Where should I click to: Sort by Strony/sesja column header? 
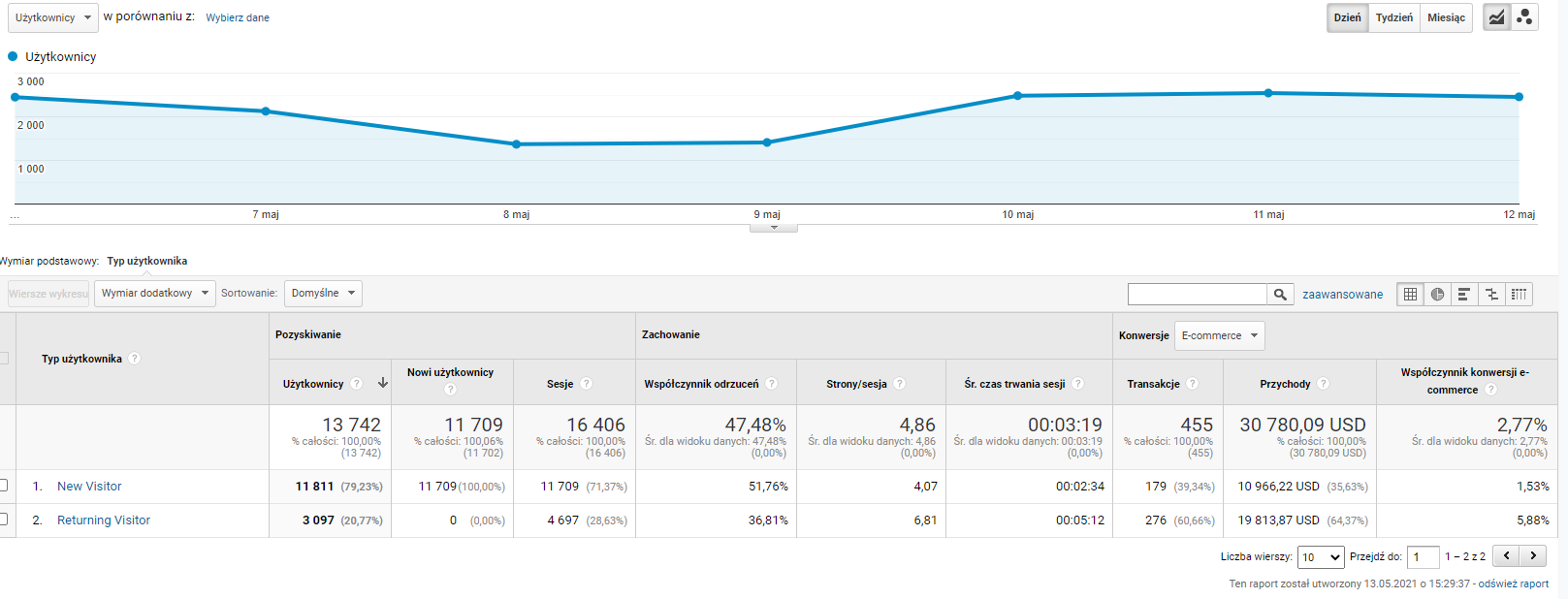pyautogui.click(x=856, y=384)
